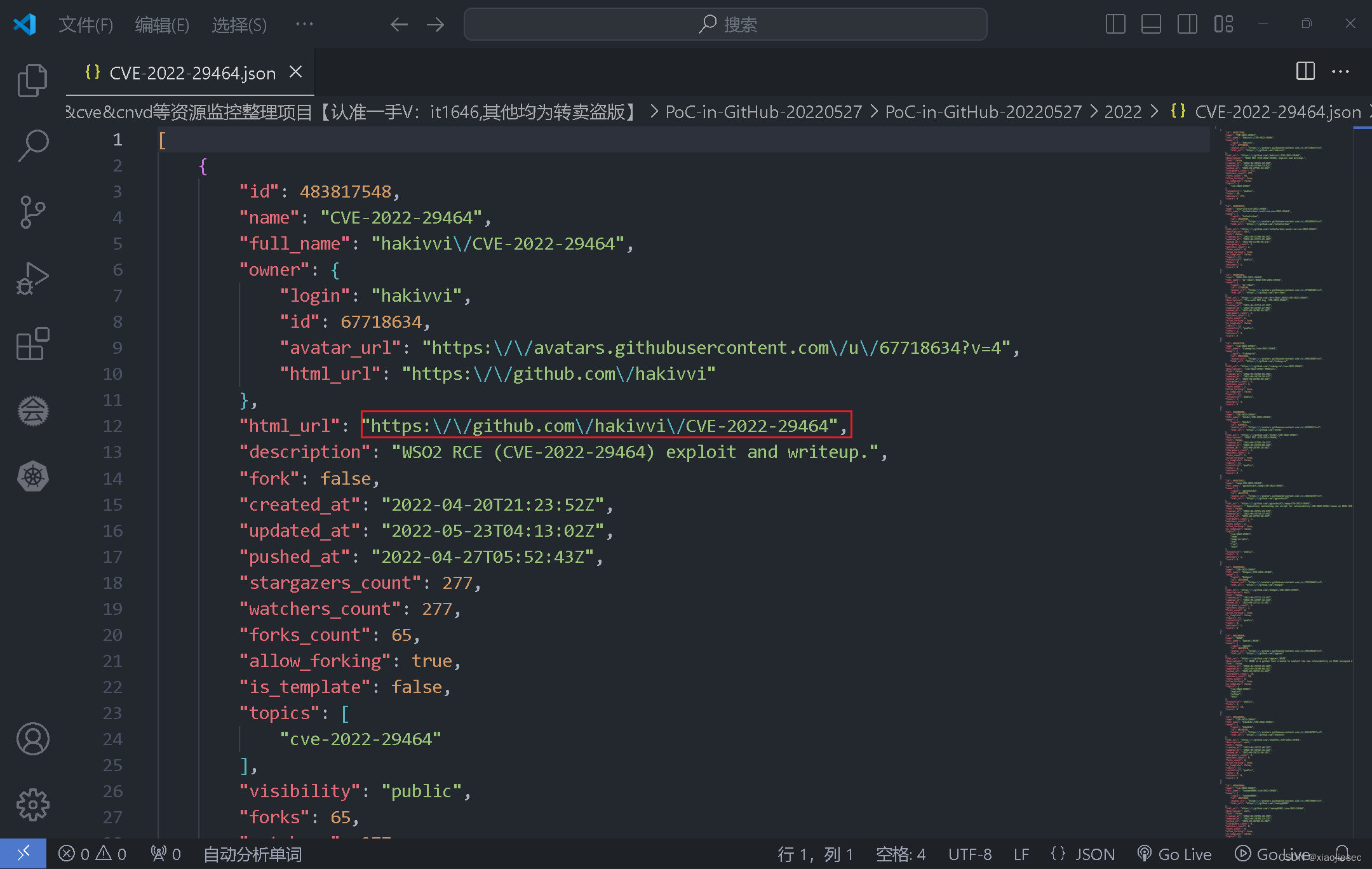Open the Source Control view
Image resolution: width=1372 pixels, height=869 pixels.
32,212
